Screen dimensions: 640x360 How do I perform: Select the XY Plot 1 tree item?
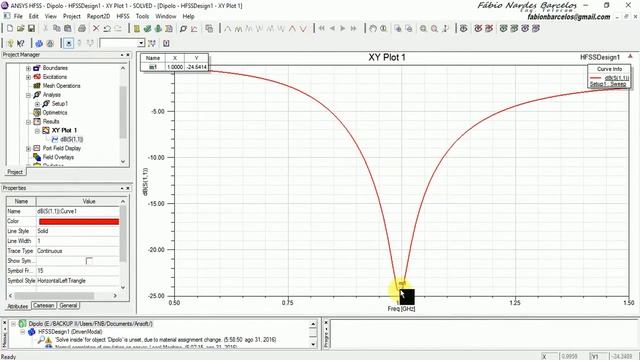pyautogui.click(x=64, y=131)
